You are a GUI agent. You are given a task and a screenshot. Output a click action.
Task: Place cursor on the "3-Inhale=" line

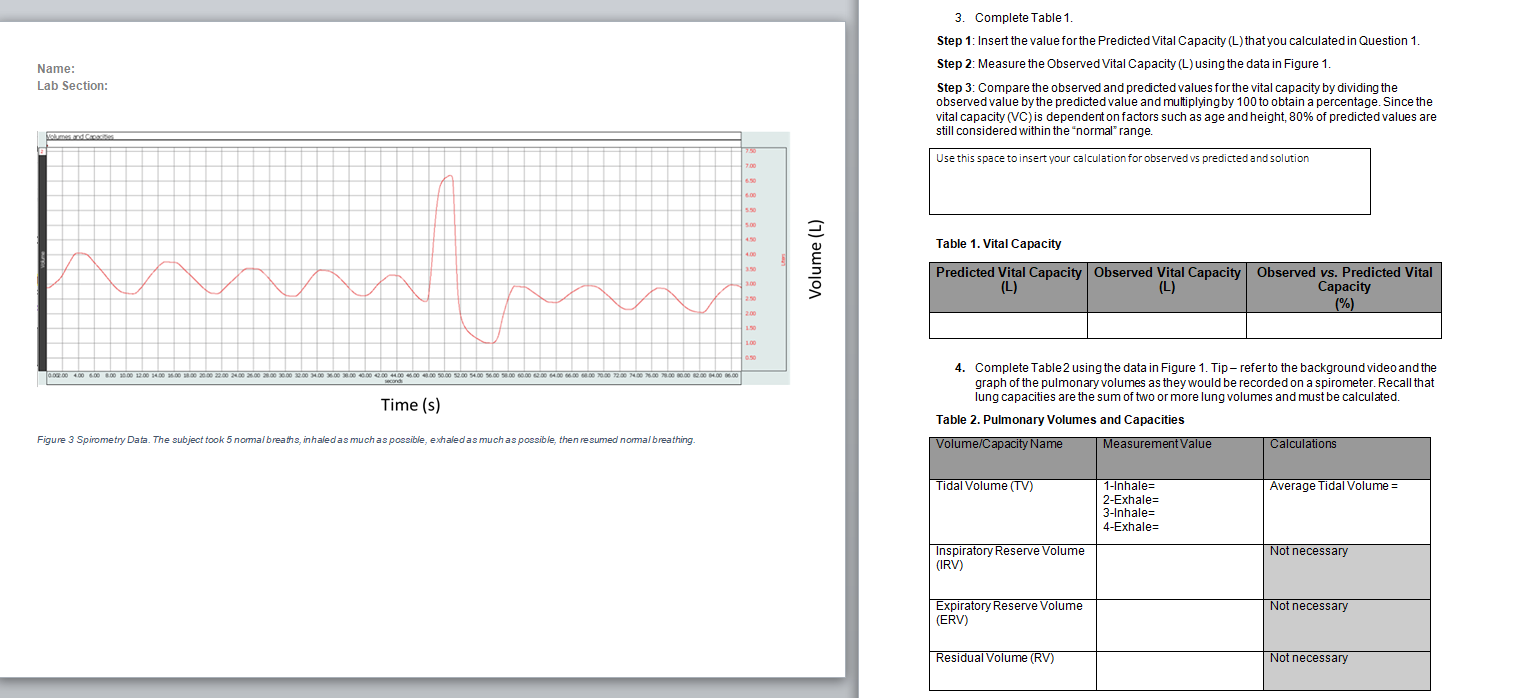(1129, 513)
